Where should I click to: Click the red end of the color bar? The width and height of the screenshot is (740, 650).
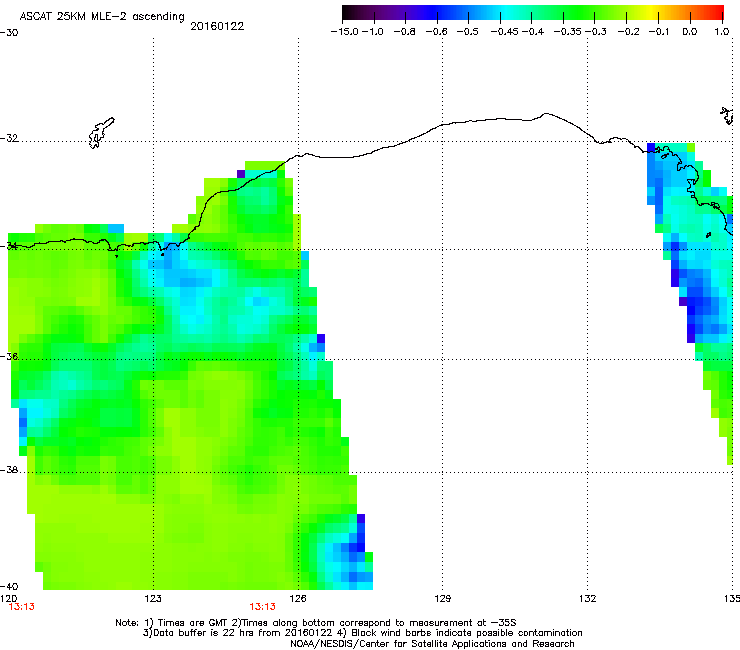pyautogui.click(x=716, y=13)
